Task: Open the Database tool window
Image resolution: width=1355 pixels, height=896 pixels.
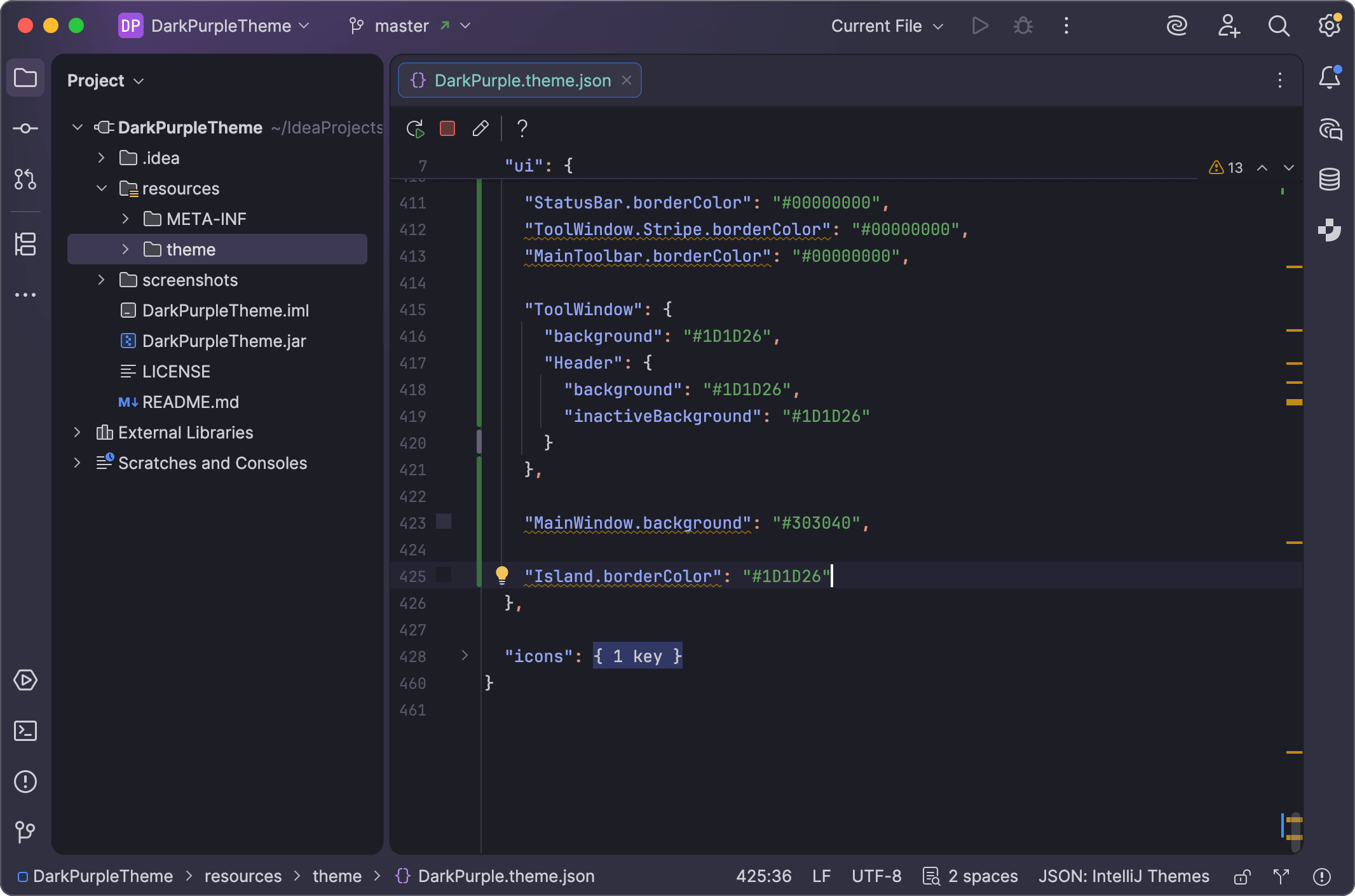Action: pyautogui.click(x=1330, y=179)
